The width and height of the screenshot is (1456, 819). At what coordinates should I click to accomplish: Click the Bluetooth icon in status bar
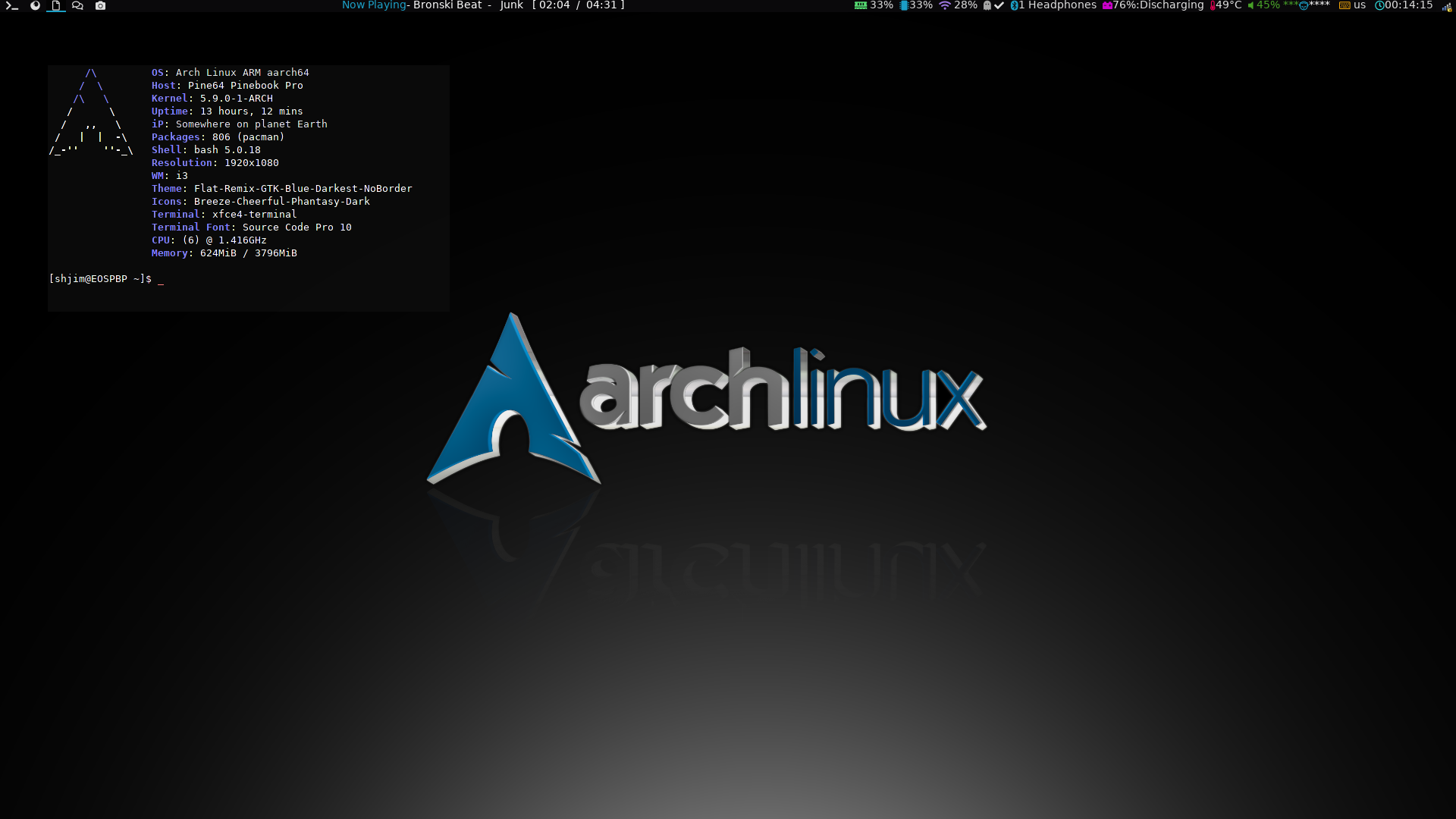pyautogui.click(x=1014, y=5)
